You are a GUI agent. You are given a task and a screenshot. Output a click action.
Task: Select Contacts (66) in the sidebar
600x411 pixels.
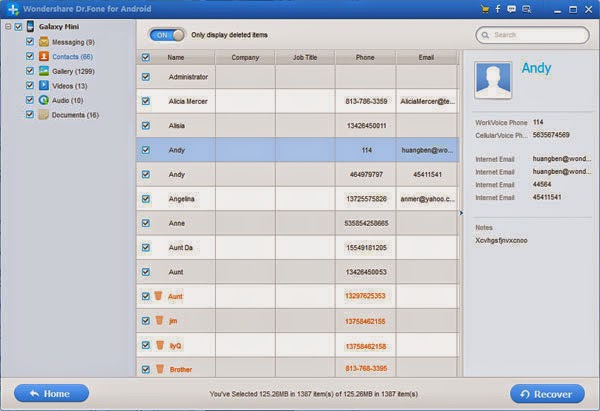point(72,57)
